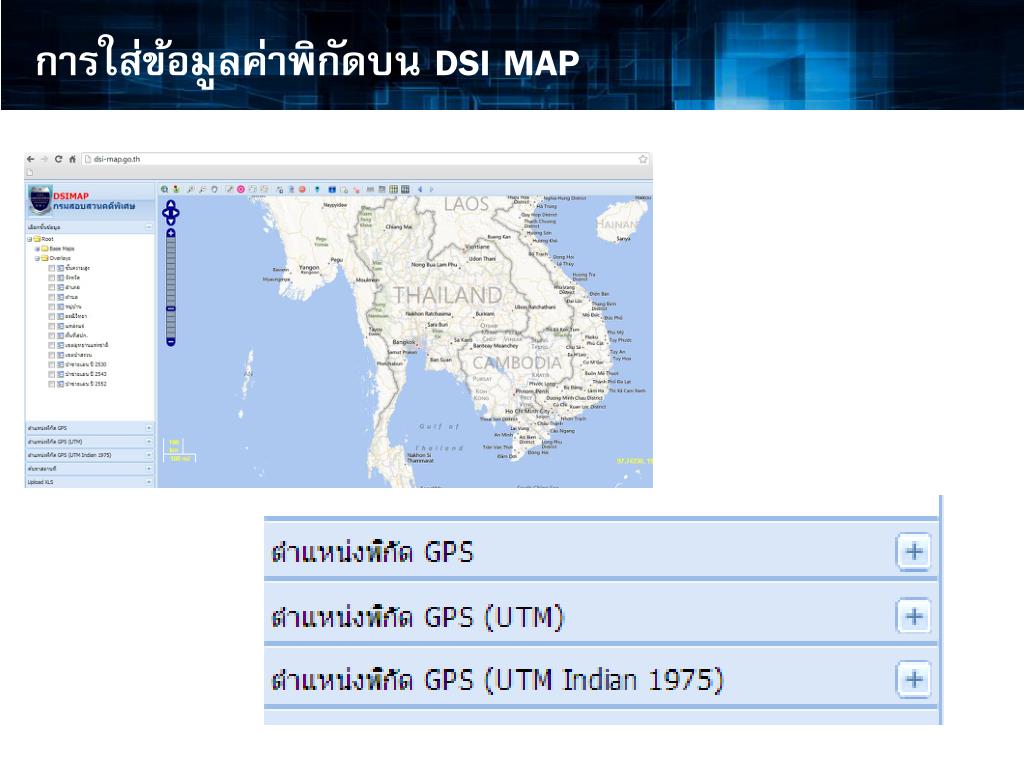
Task: Toggle the ตำบล subdistrict layer checkbox
Action: pyautogui.click(x=52, y=297)
